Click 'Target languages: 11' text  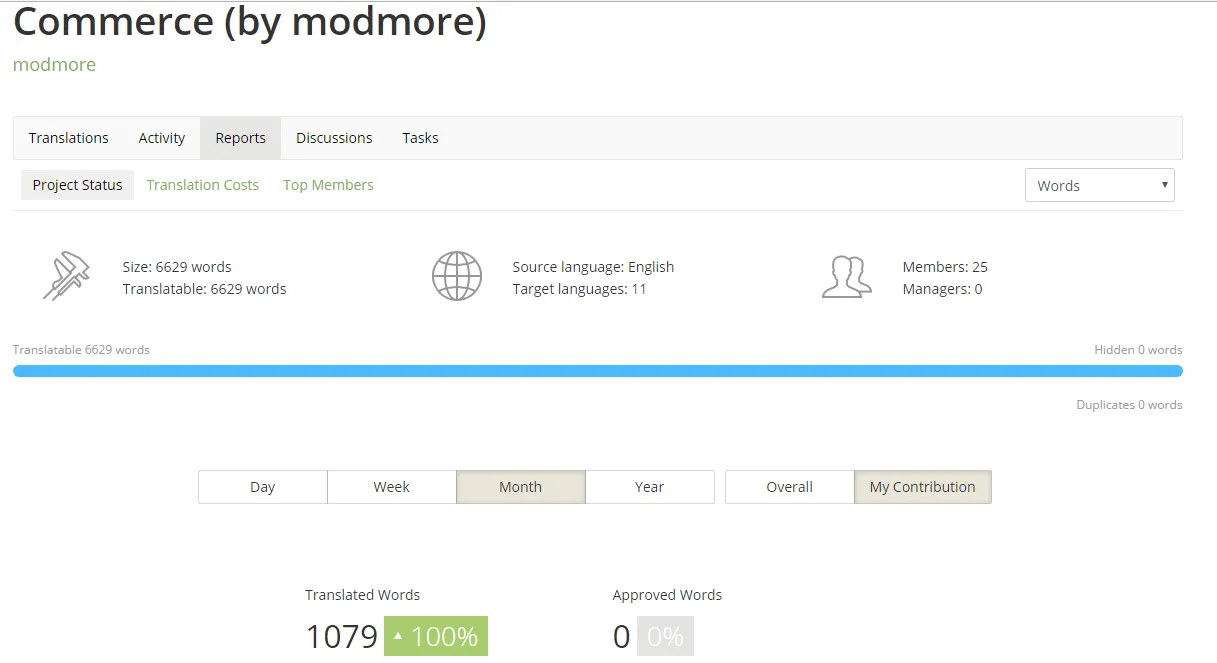[580, 289]
